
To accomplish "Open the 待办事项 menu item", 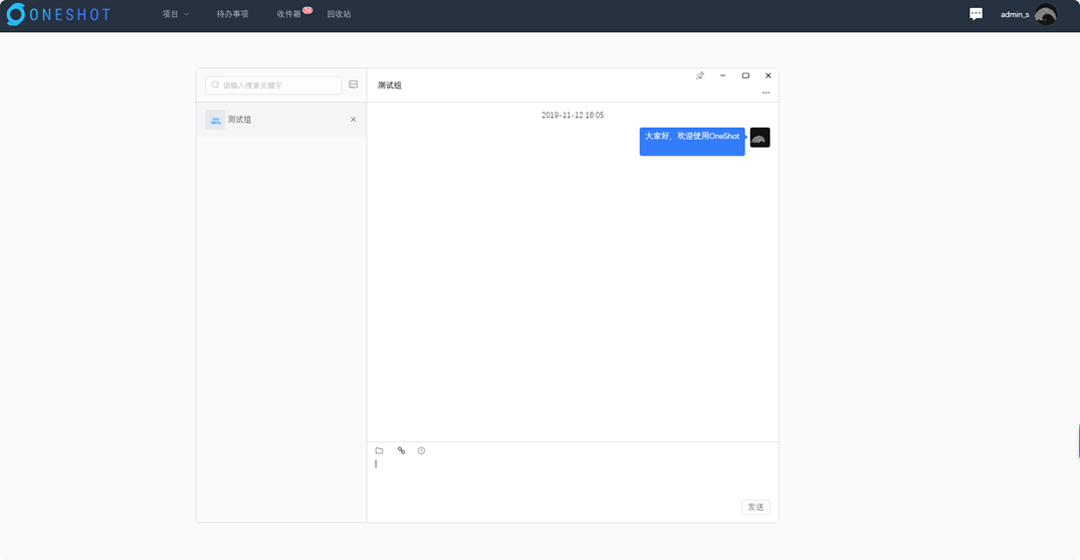I will tap(232, 14).
